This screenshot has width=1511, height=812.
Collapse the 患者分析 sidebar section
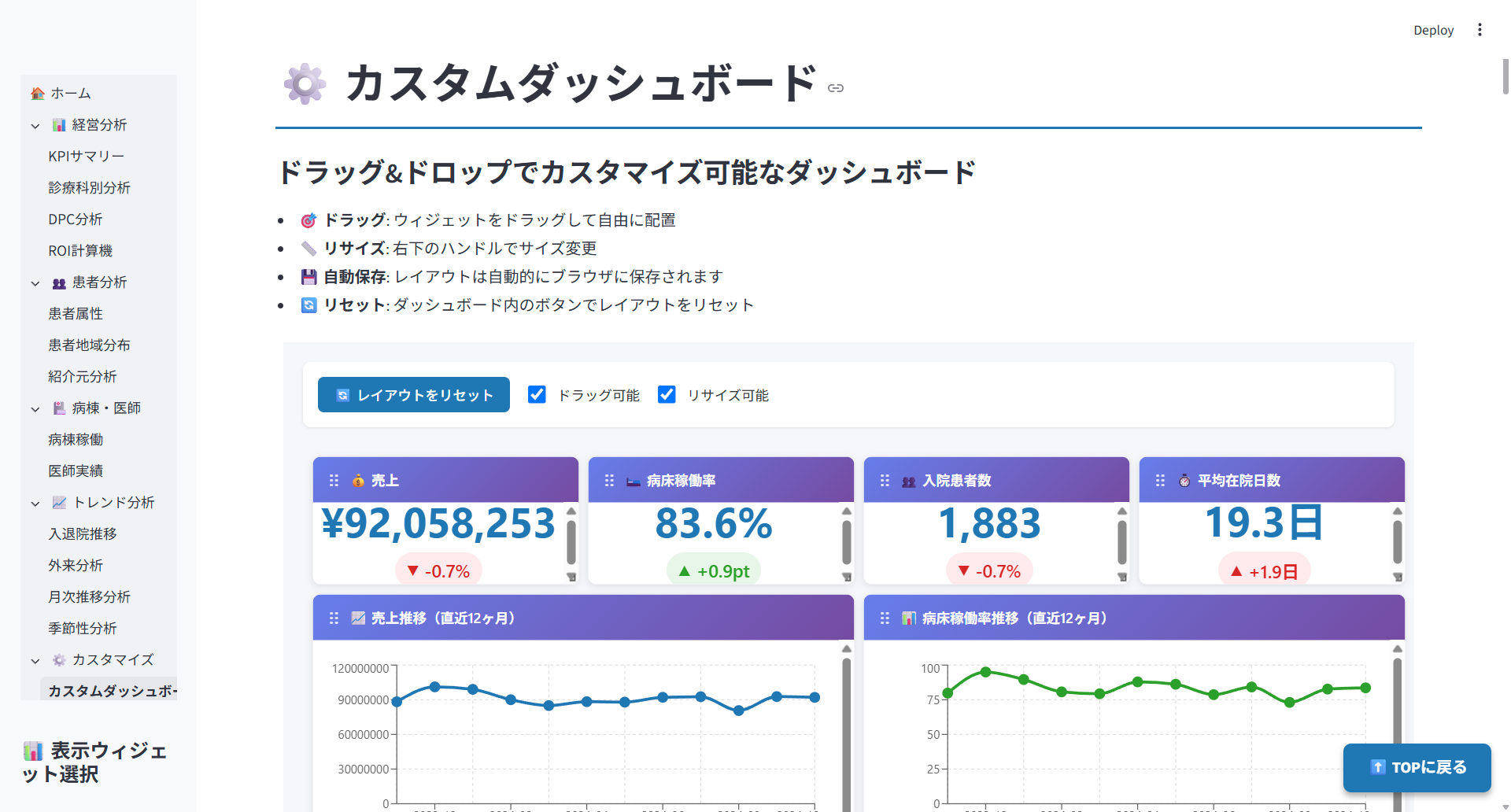tap(35, 283)
